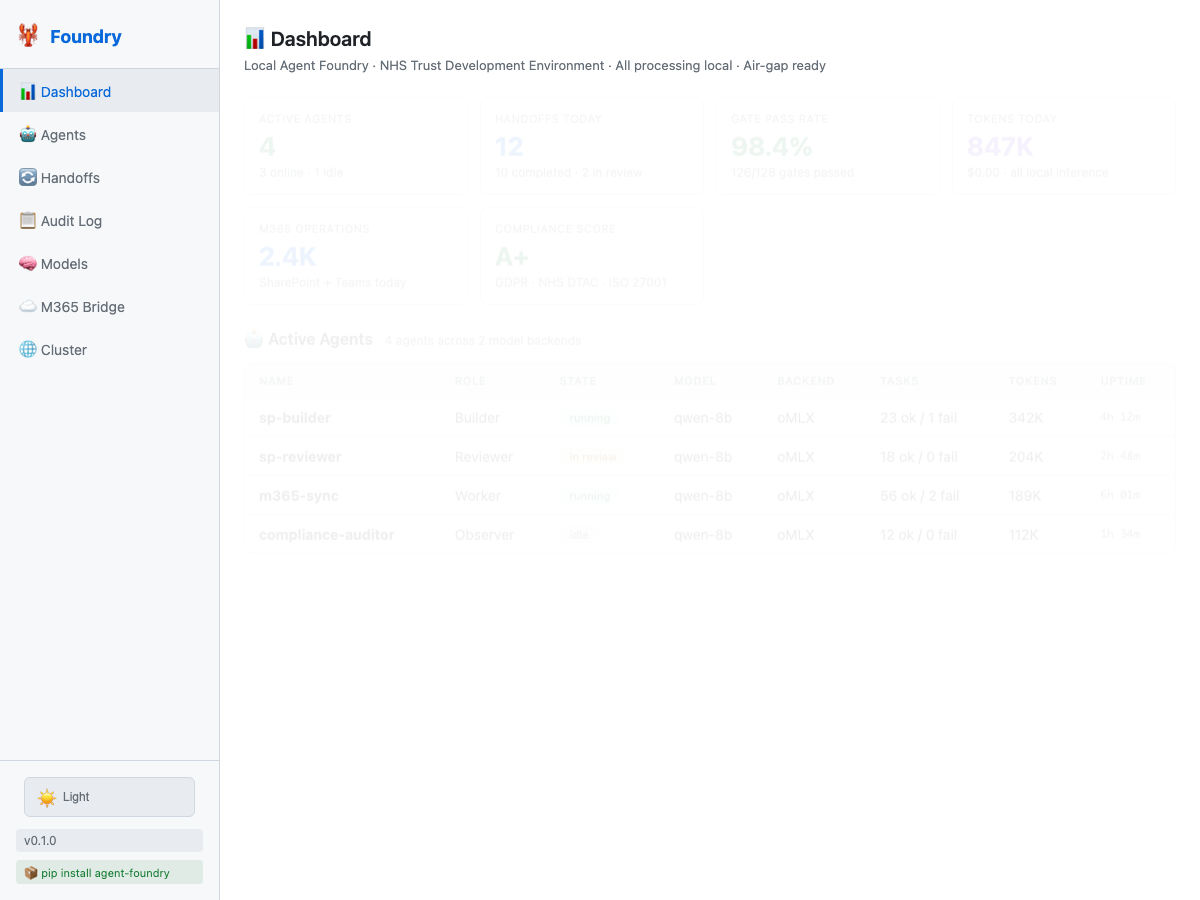Click the Foundry brand name link
Viewport: 1200px width, 900px height.
[x=86, y=37]
